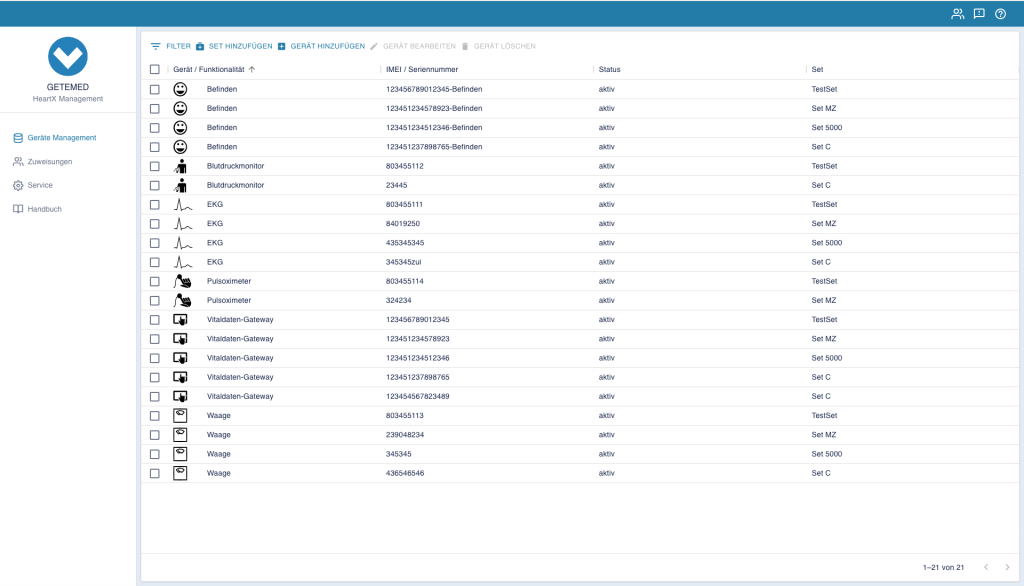Click the help question mark icon
This screenshot has height=586, width=1024.
point(1000,14)
